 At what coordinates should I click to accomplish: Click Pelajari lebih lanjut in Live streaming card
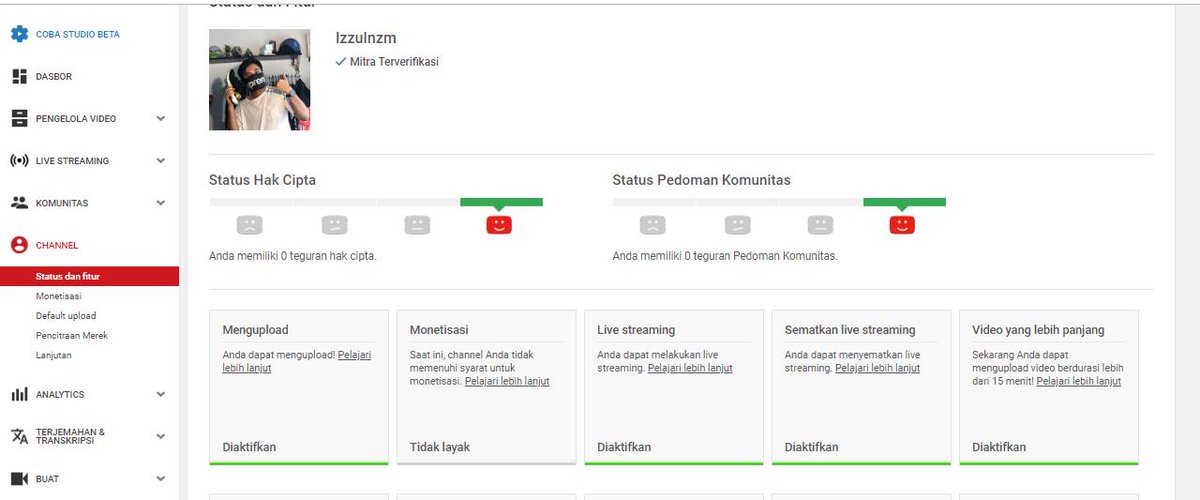click(690, 368)
